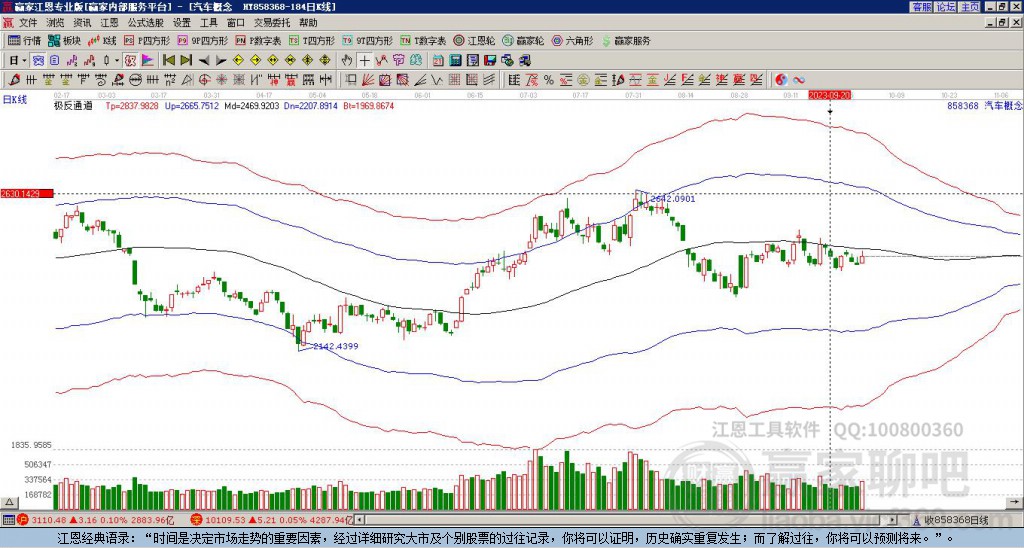Click the 2642.0901 high price annotation
This screenshot has height=548, width=1024.
point(673,199)
